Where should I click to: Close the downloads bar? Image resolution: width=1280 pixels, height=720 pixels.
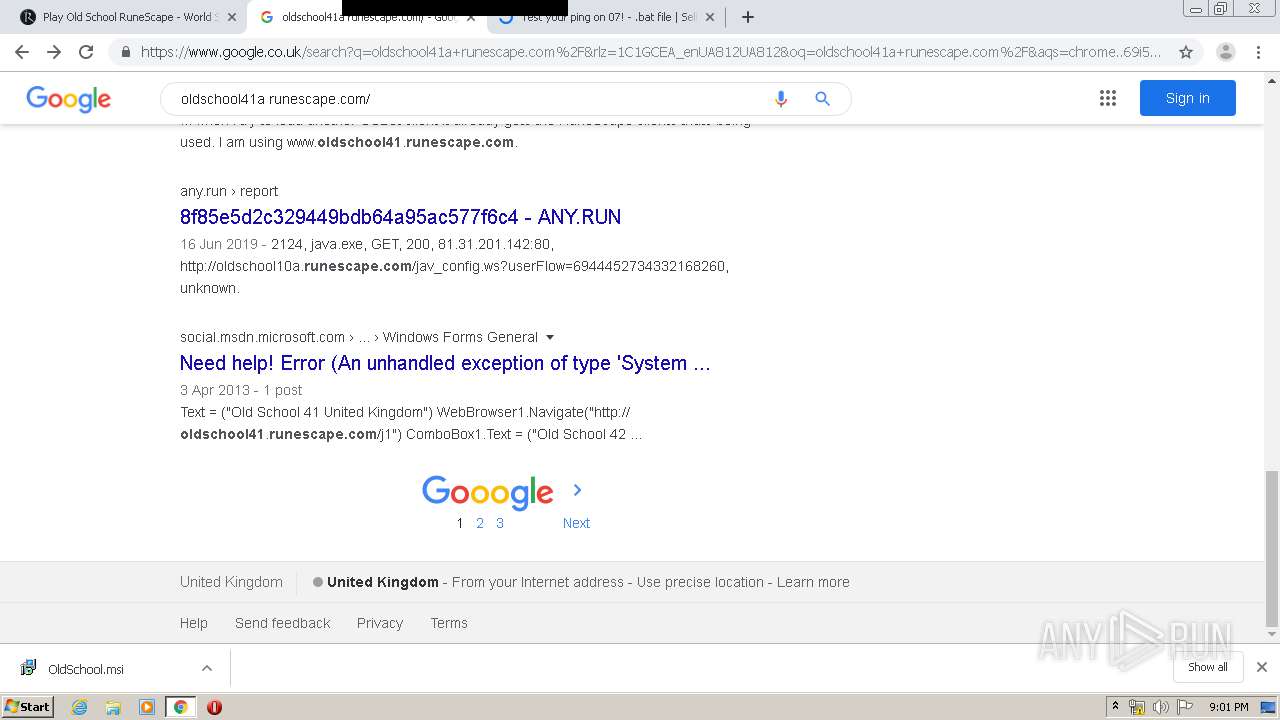(x=1261, y=667)
